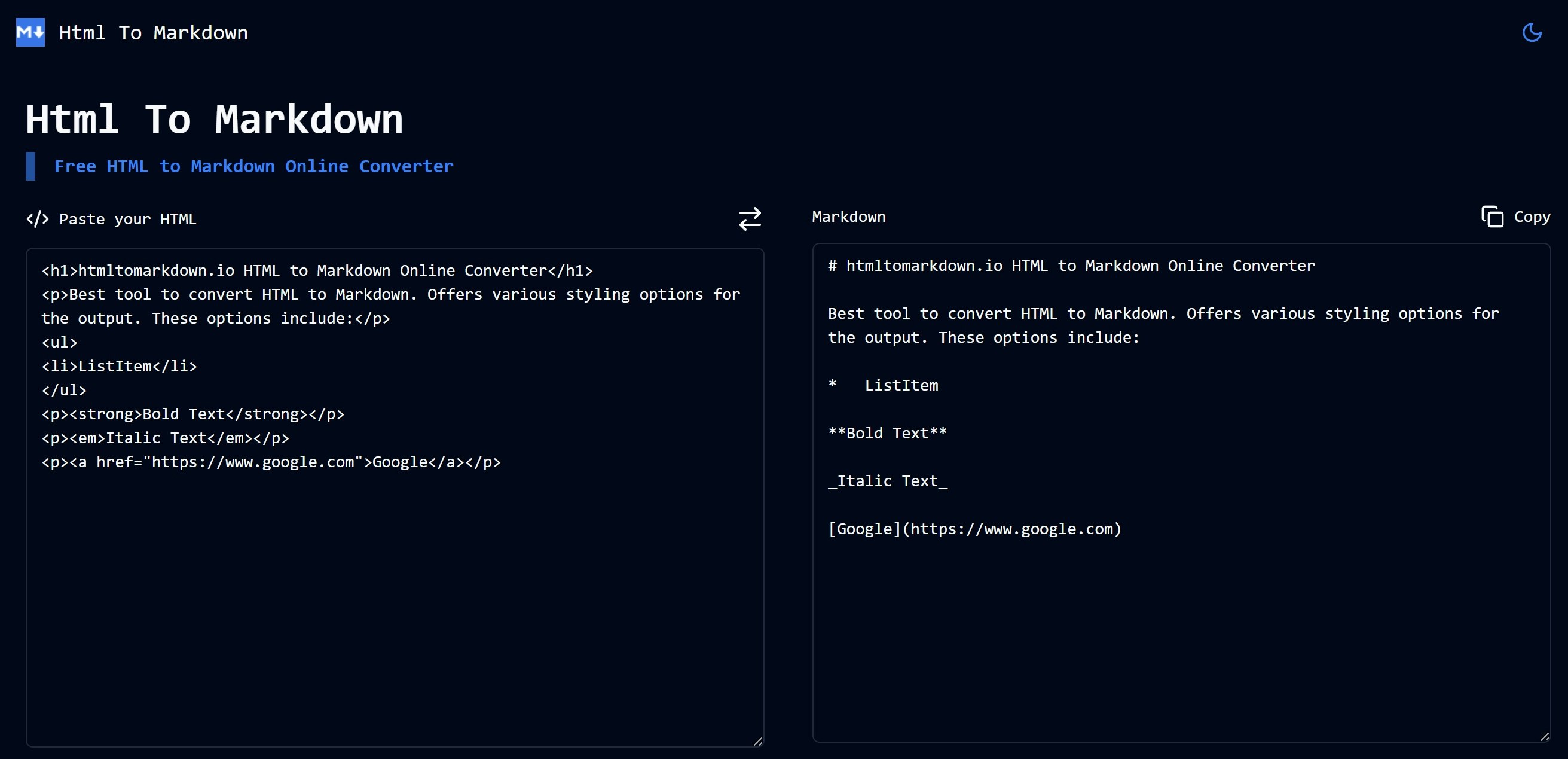Click the code brackets icon beside Paste your HTML
This screenshot has height=759, width=1568.
[x=37, y=219]
